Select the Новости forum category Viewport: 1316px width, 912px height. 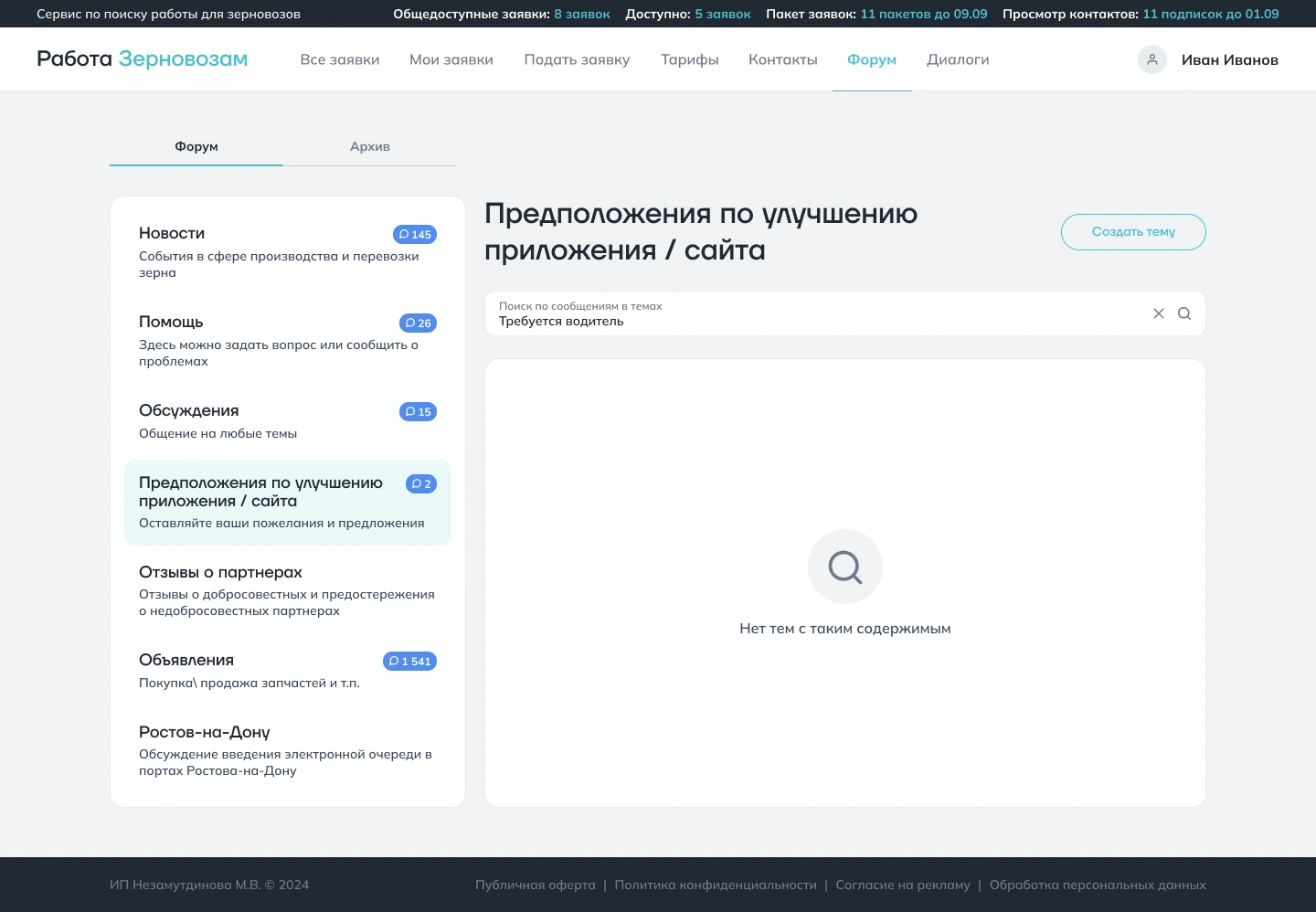pos(288,252)
